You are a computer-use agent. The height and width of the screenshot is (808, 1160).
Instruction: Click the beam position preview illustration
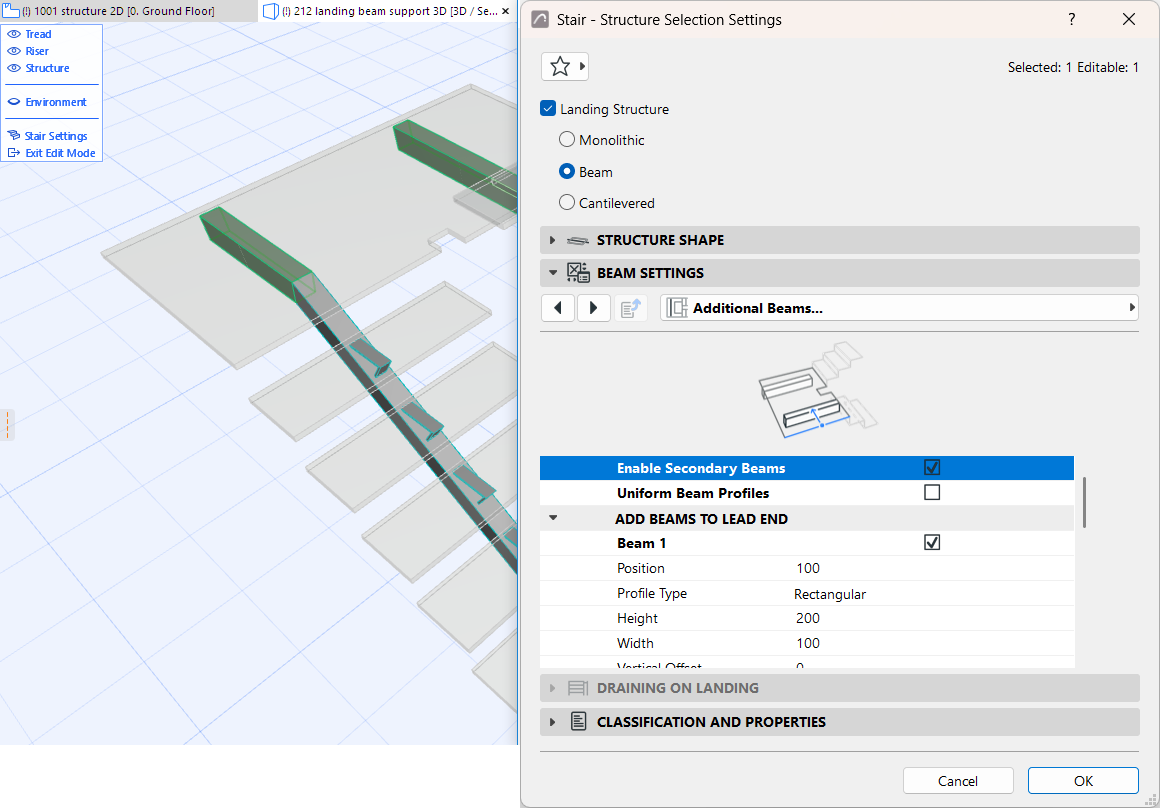tap(817, 390)
